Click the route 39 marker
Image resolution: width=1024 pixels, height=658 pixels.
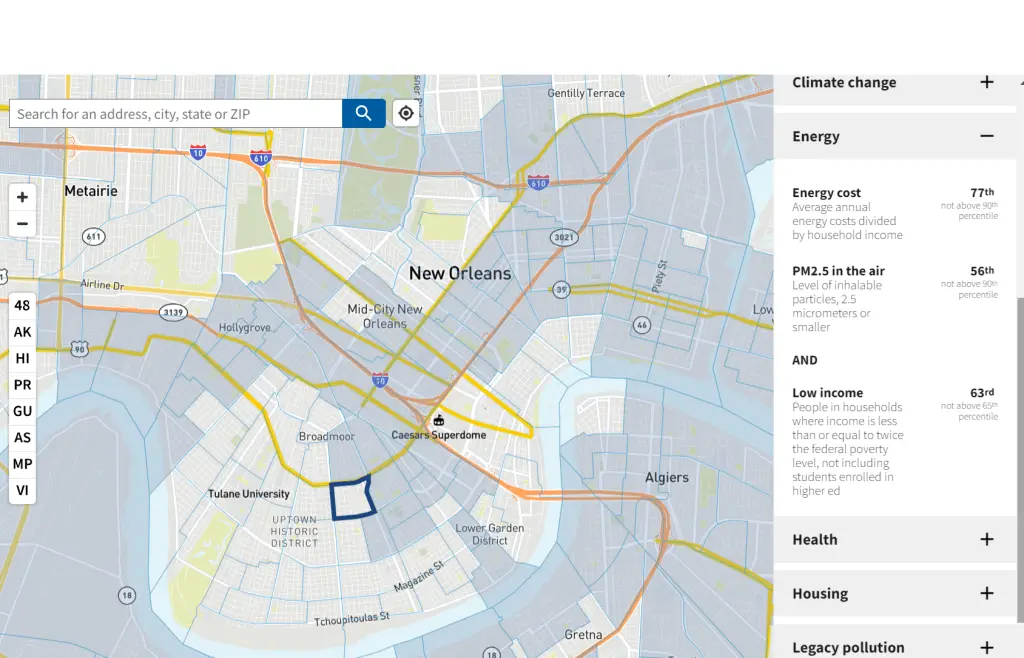coord(561,289)
